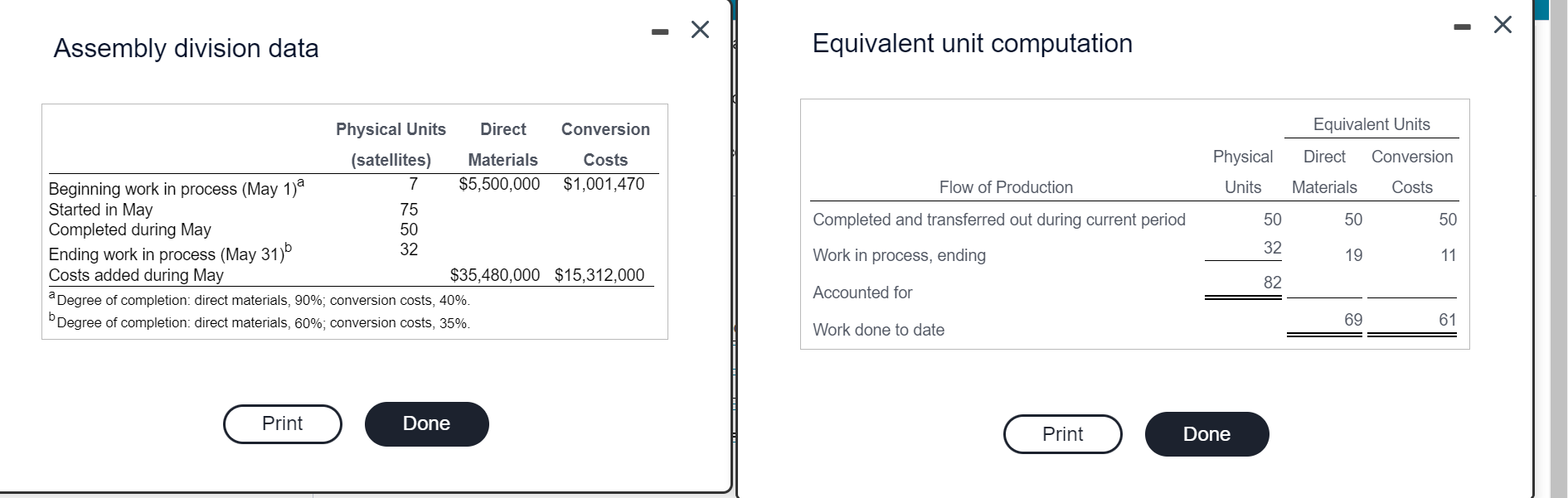This screenshot has height=498, width=1568.
Task: Click the Accounted for total of 82
Action: [1273, 283]
